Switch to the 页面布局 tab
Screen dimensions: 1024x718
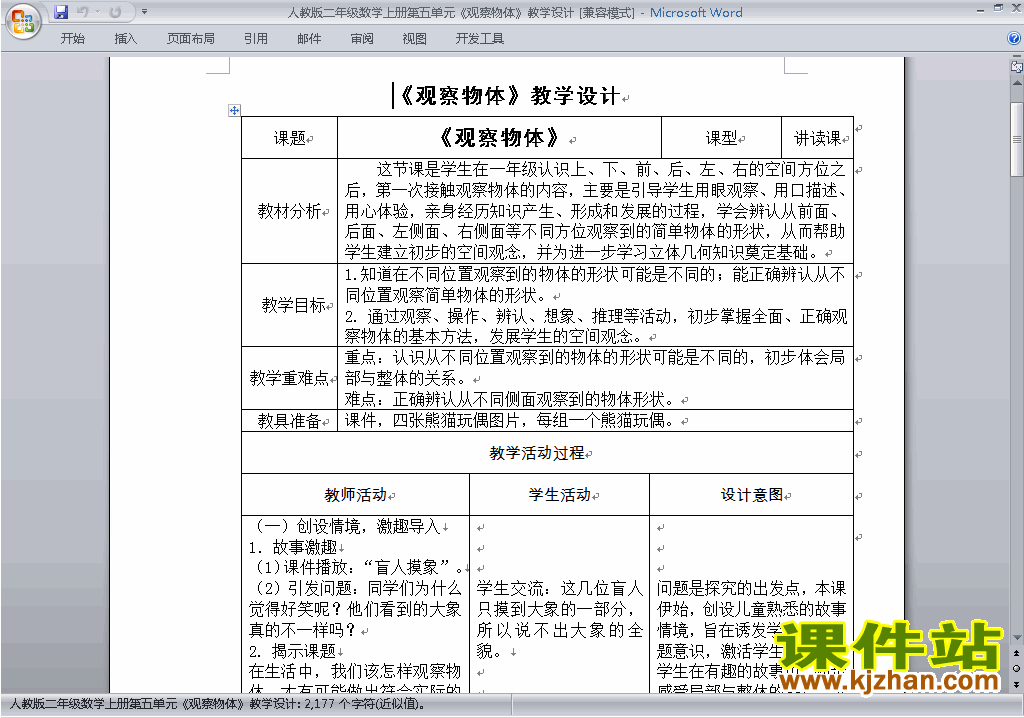tap(191, 39)
